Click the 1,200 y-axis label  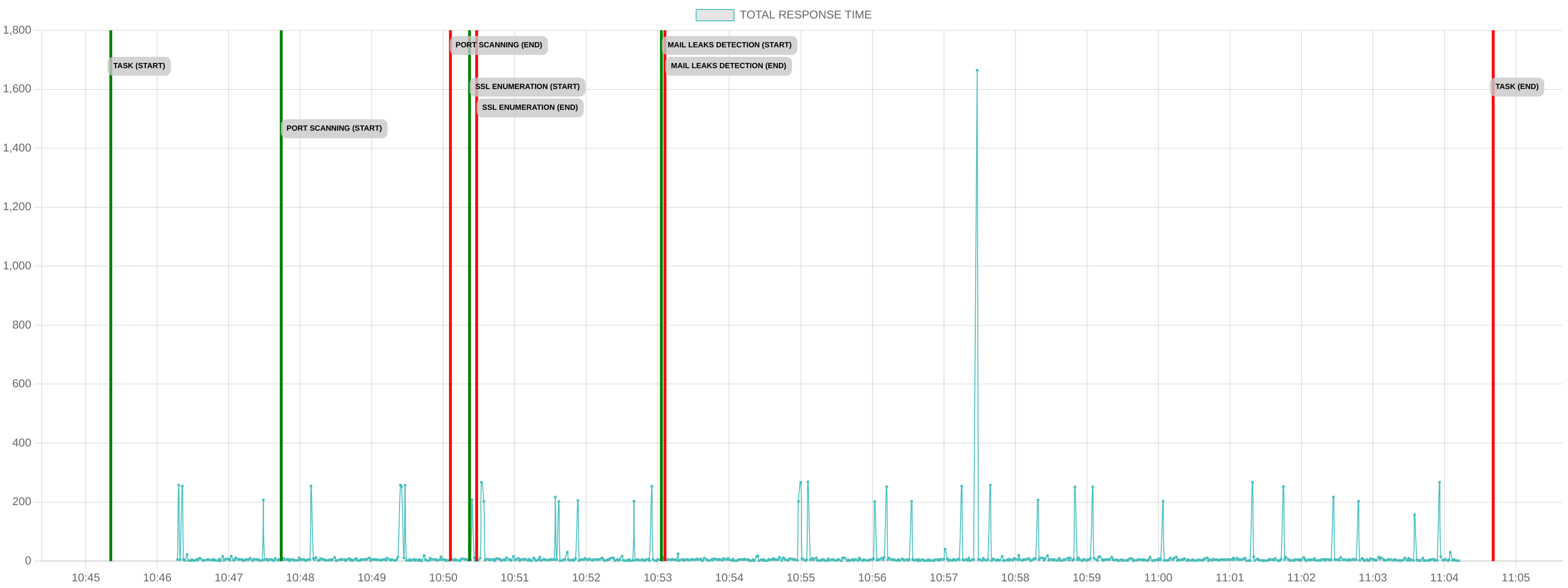point(17,207)
